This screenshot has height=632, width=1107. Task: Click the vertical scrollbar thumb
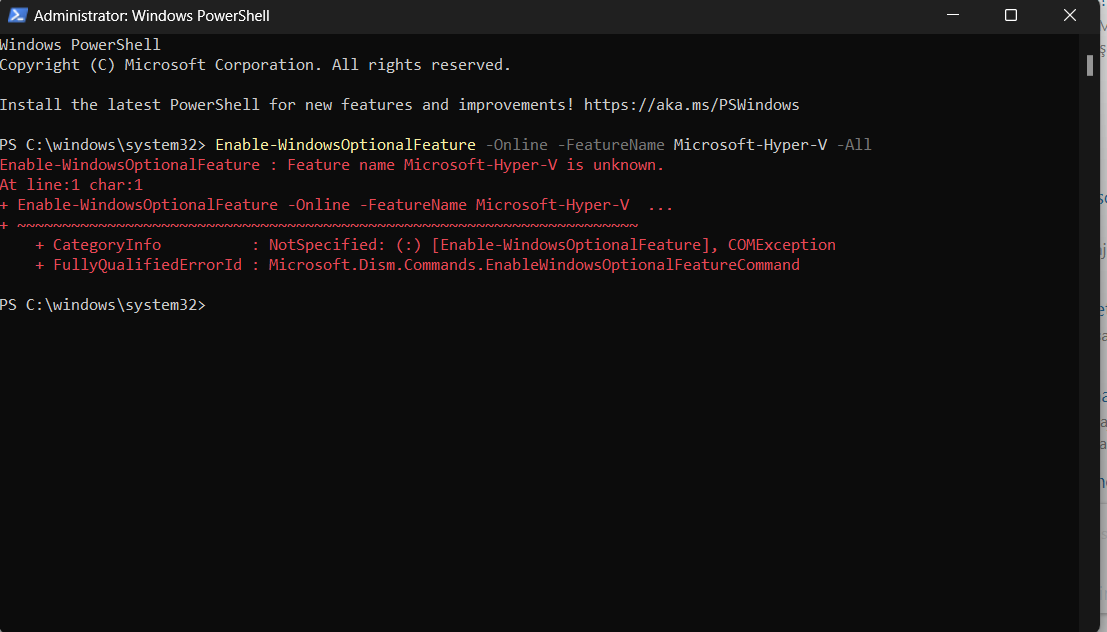tap(1090, 64)
